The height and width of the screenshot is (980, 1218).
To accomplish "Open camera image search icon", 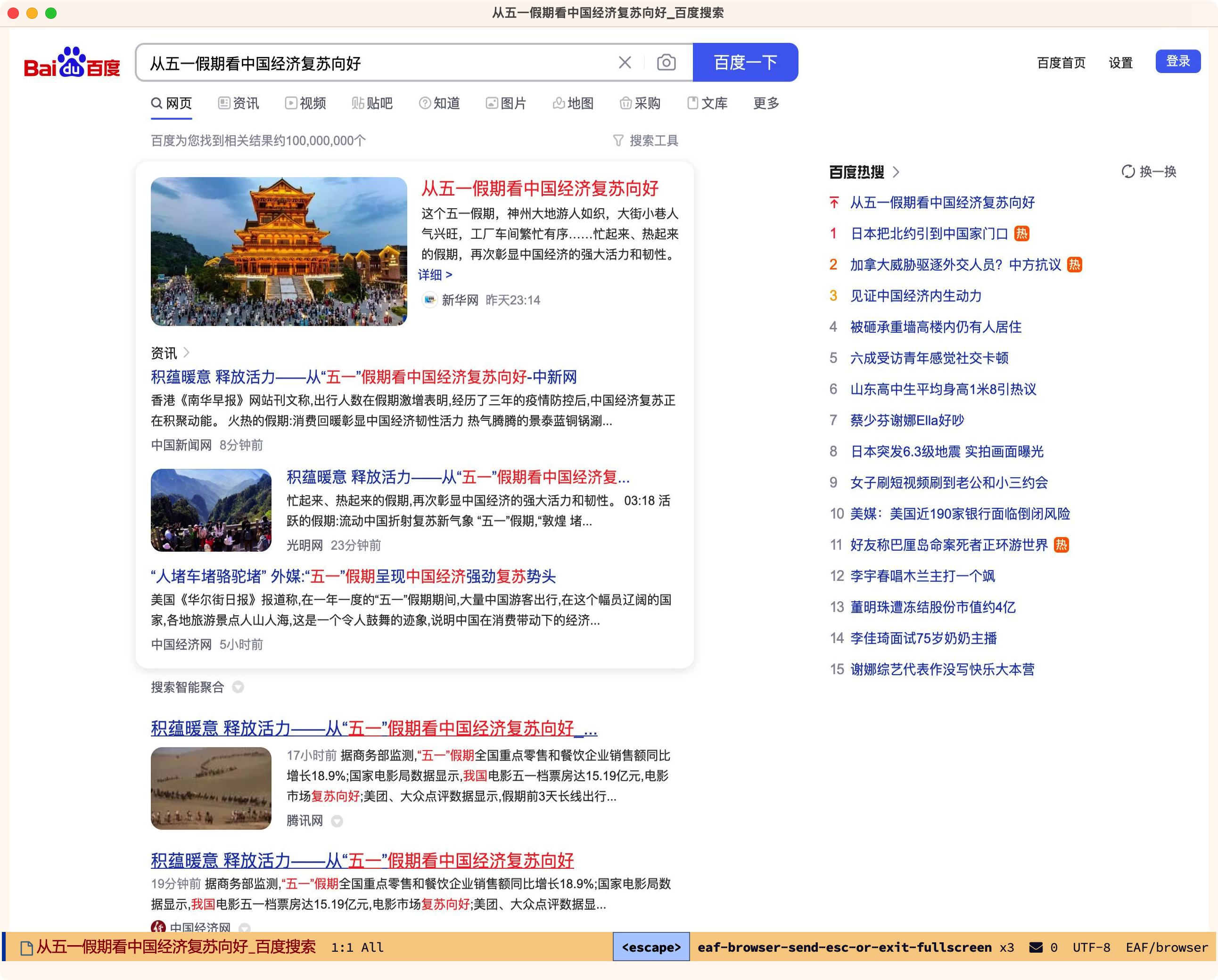I will pyautogui.click(x=666, y=62).
